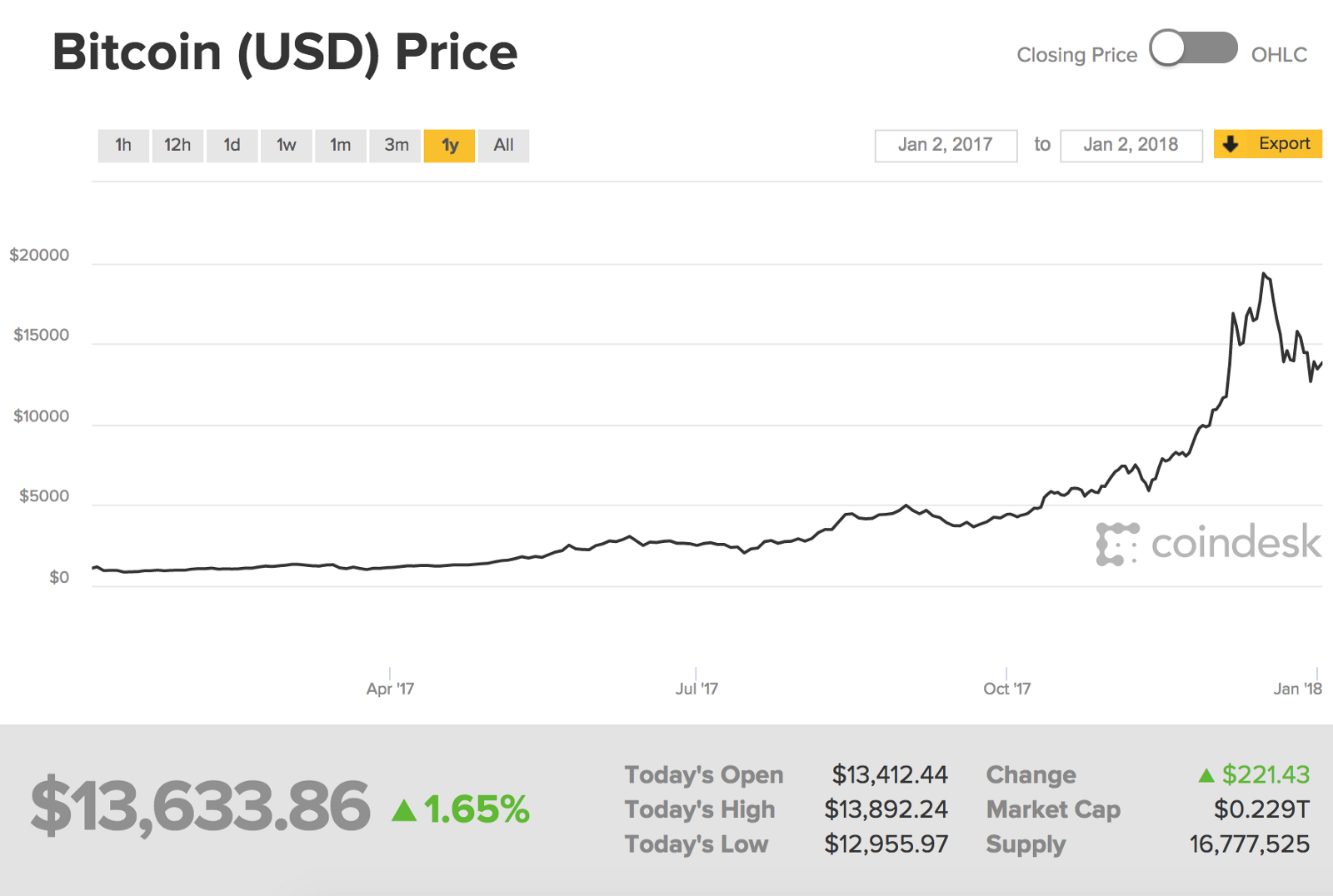Choose the 3m time range
Screen dimensions: 1333x896
tap(396, 146)
